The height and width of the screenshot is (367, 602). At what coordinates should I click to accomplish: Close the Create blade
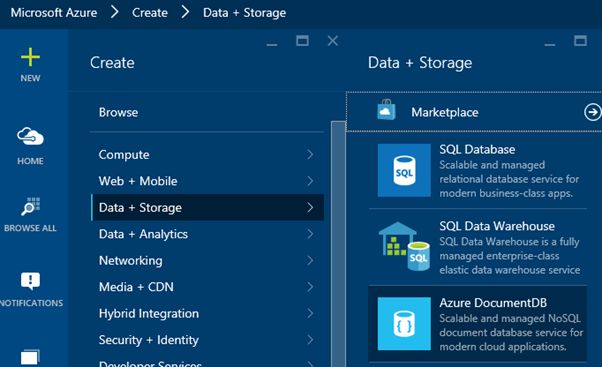click(333, 41)
